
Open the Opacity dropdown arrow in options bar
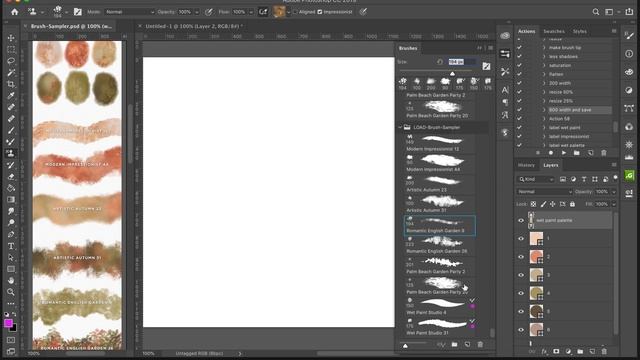197,12
